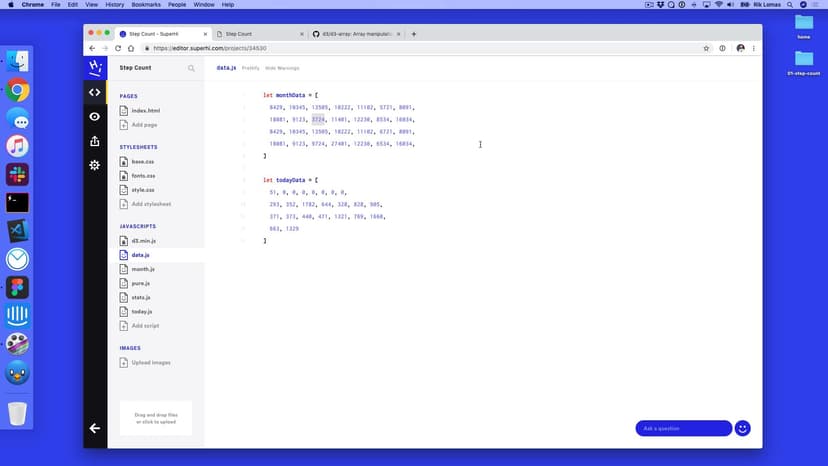This screenshot has width=828, height=466.
Task: Click the back arrow at sidebar bottom
Action: 95,428
